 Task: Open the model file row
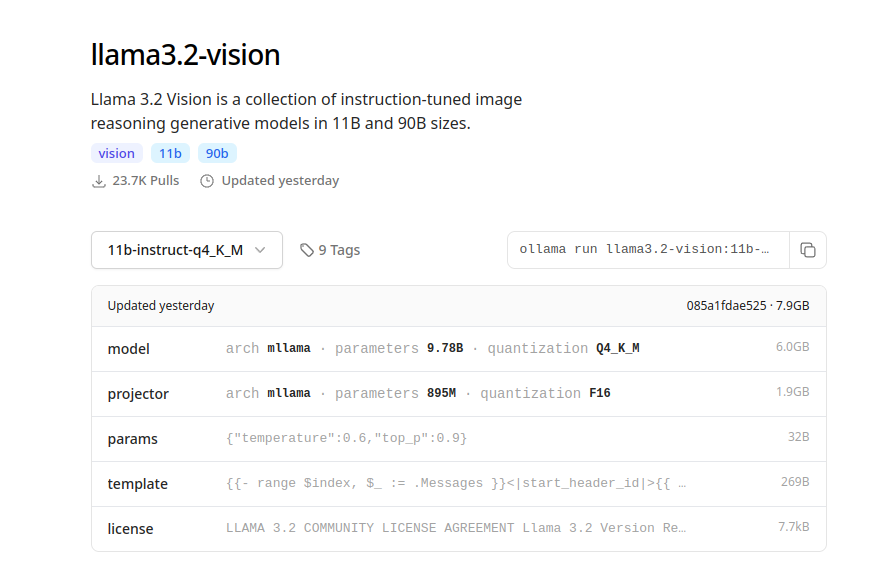point(129,349)
